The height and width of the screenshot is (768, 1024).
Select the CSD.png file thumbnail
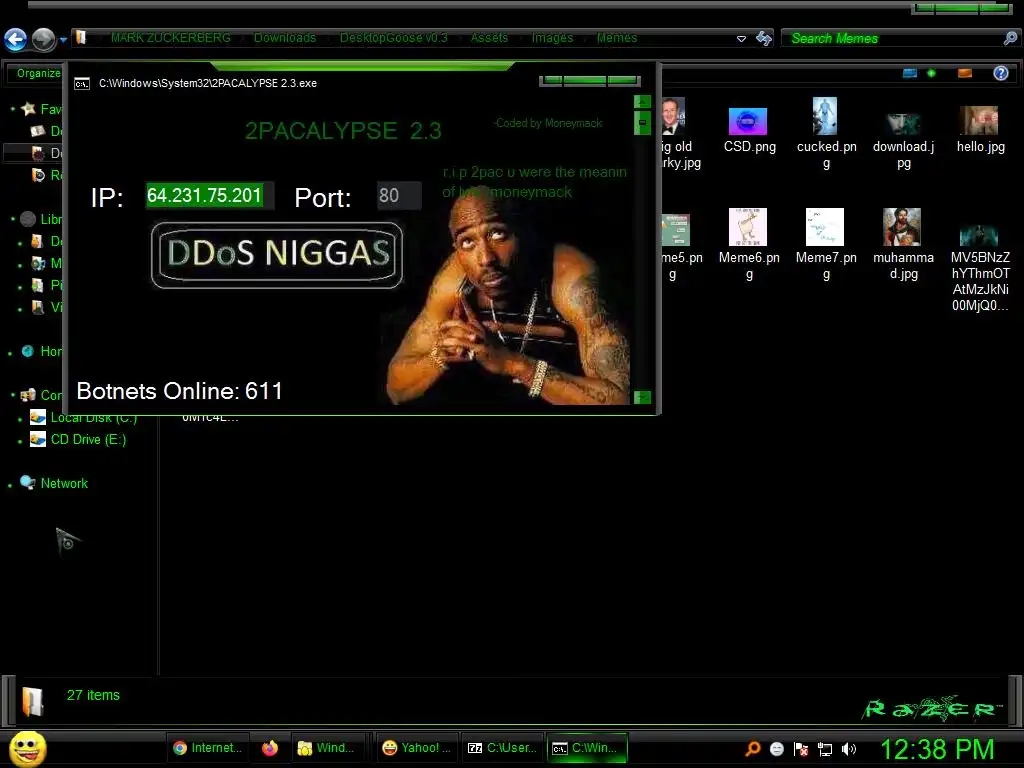748,121
